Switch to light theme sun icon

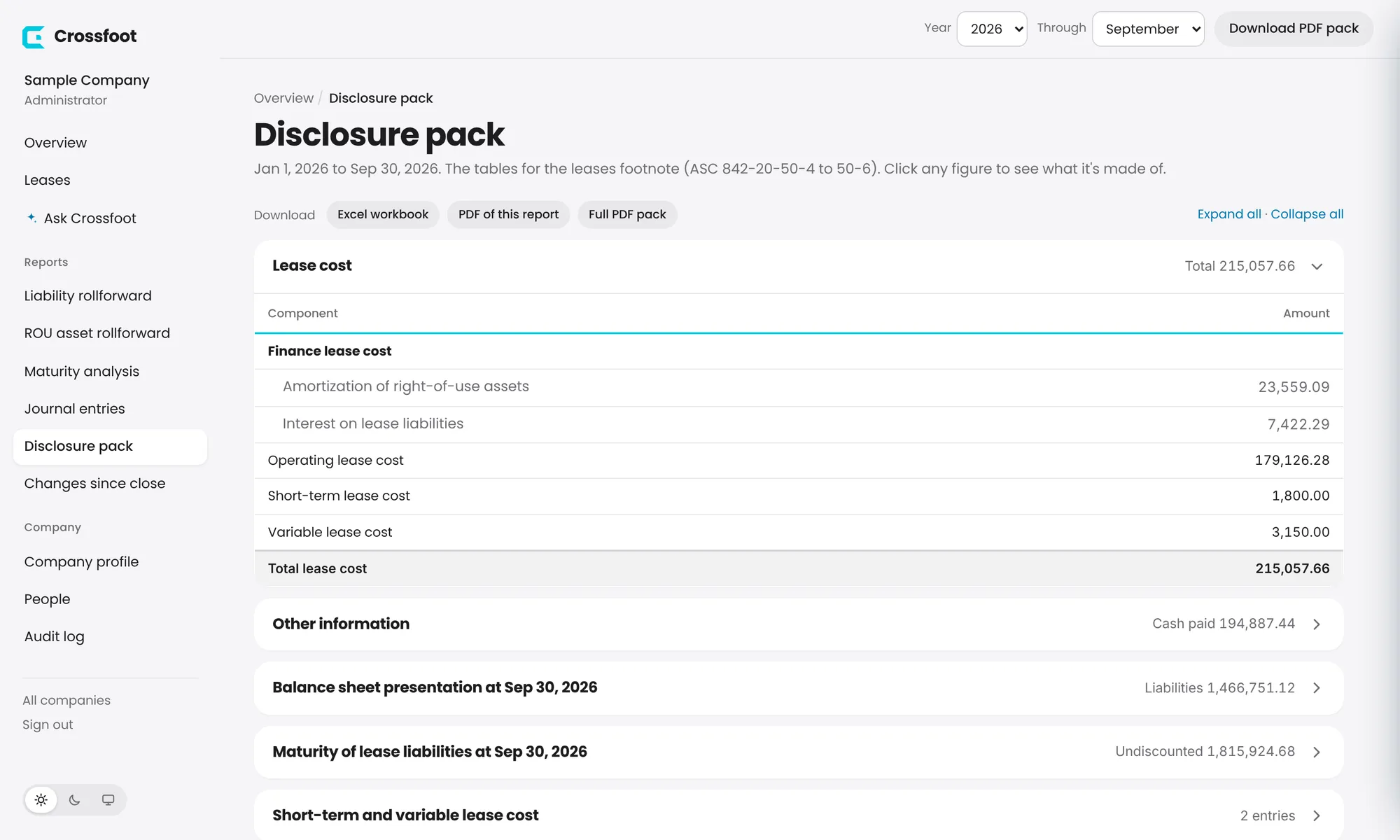(x=41, y=800)
